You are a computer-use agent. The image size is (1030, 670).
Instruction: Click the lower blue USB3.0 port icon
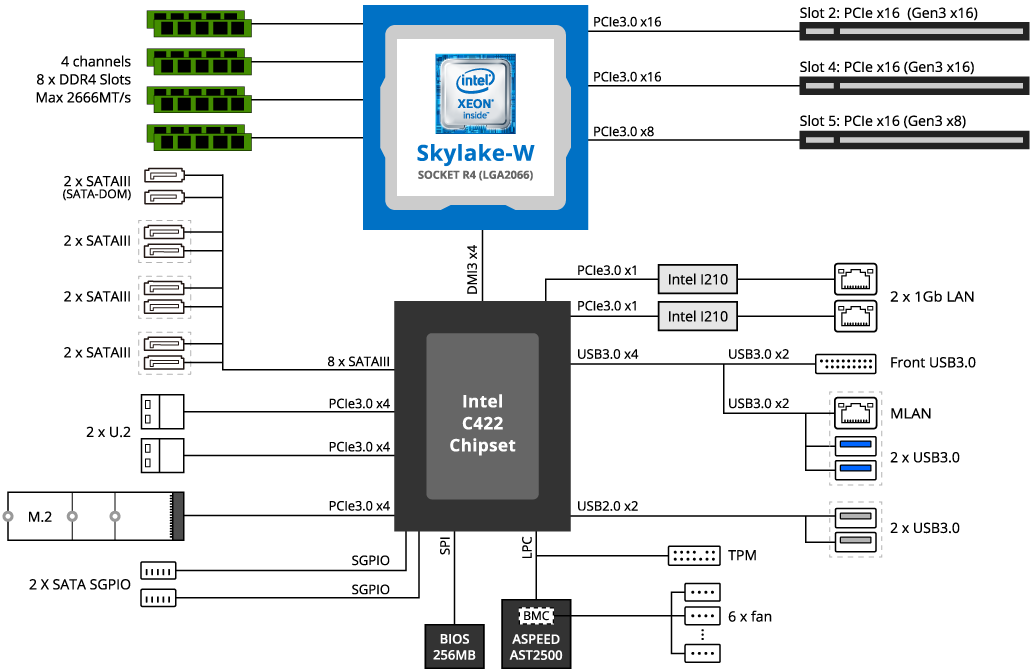pyautogui.click(x=855, y=470)
